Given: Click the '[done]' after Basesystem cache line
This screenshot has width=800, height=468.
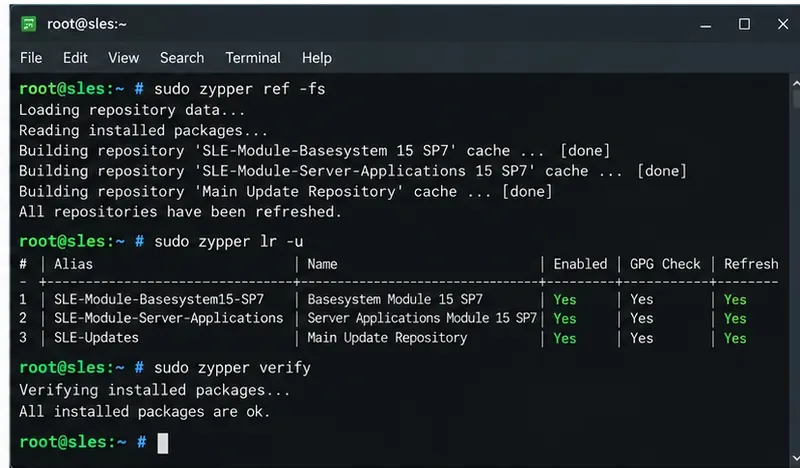Looking at the screenshot, I should coord(585,151).
